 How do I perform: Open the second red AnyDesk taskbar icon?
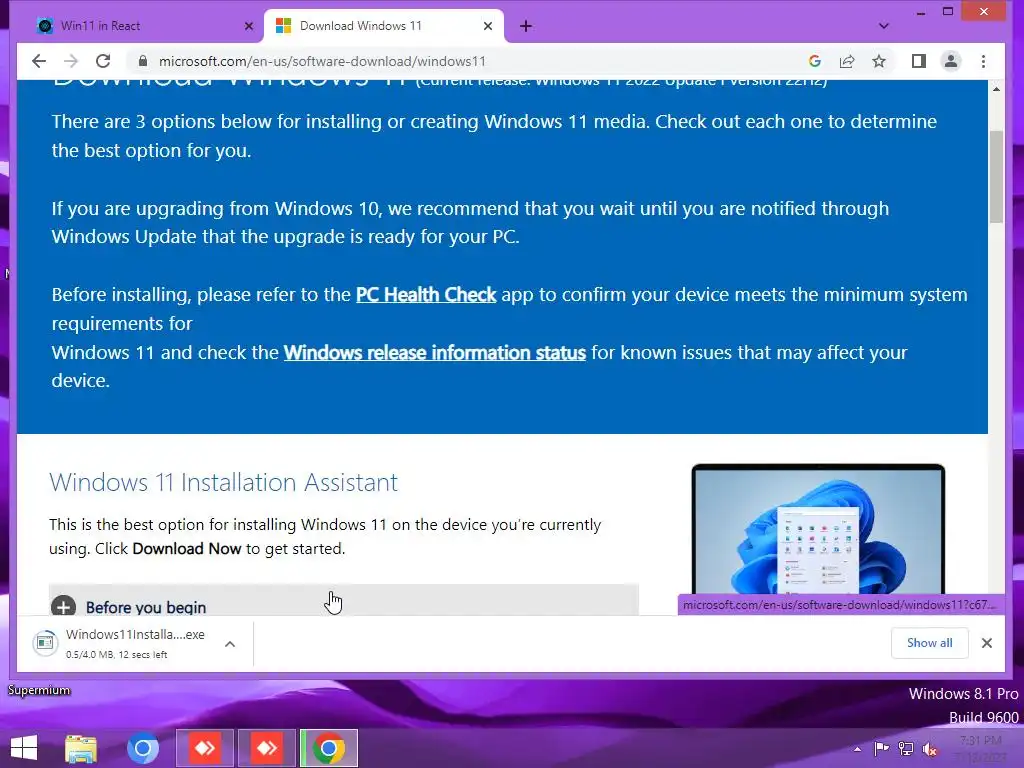pyautogui.click(x=267, y=748)
